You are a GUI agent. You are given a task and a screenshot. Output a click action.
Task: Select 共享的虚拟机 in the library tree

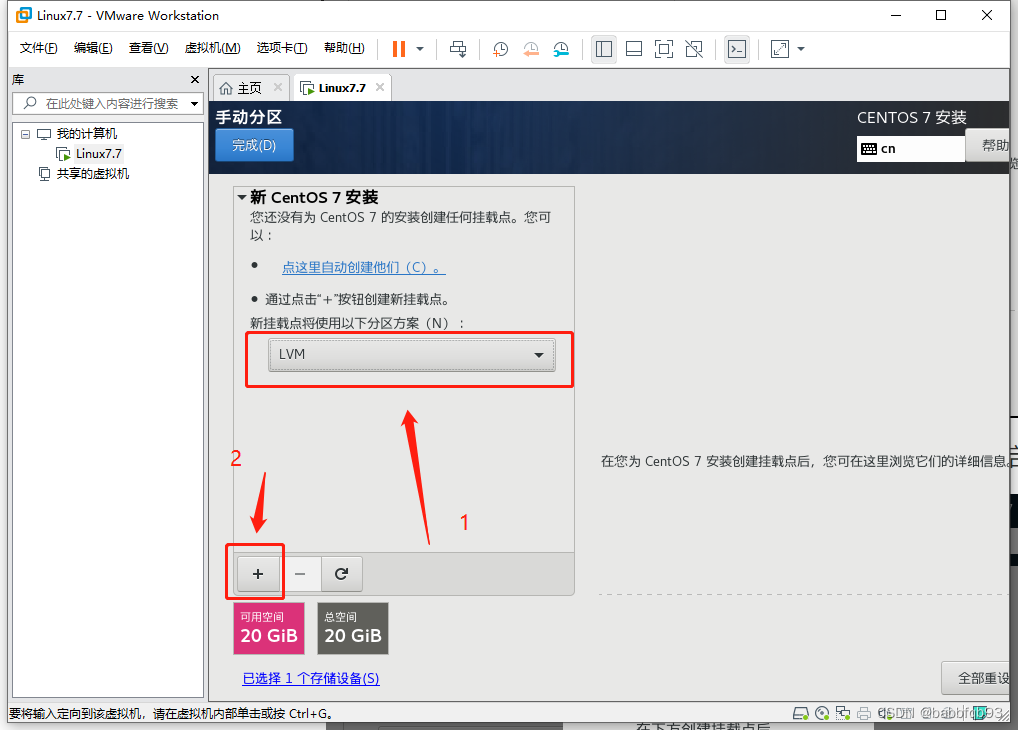[92, 173]
